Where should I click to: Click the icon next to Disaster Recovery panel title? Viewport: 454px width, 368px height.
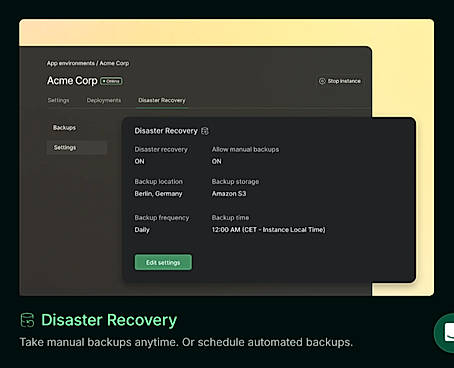(205, 131)
